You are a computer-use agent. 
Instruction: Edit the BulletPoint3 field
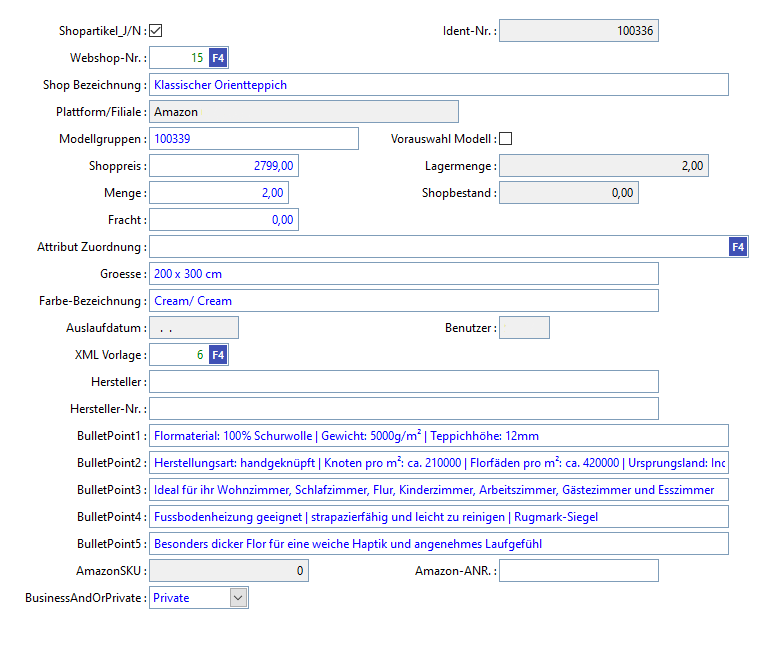439,490
